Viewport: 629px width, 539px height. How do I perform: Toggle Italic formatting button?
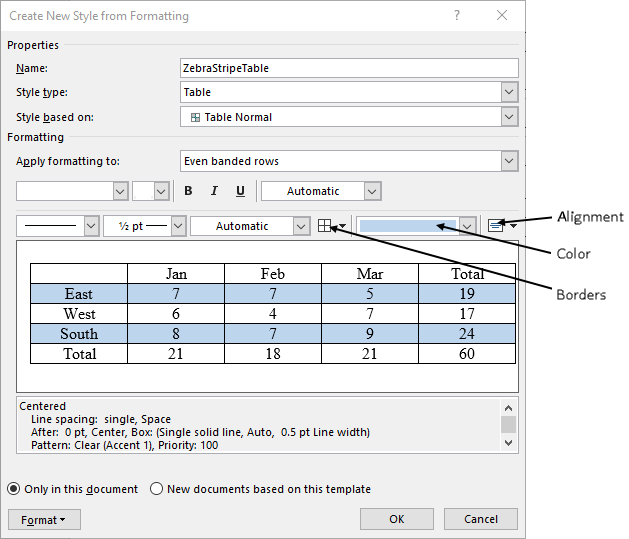point(214,191)
